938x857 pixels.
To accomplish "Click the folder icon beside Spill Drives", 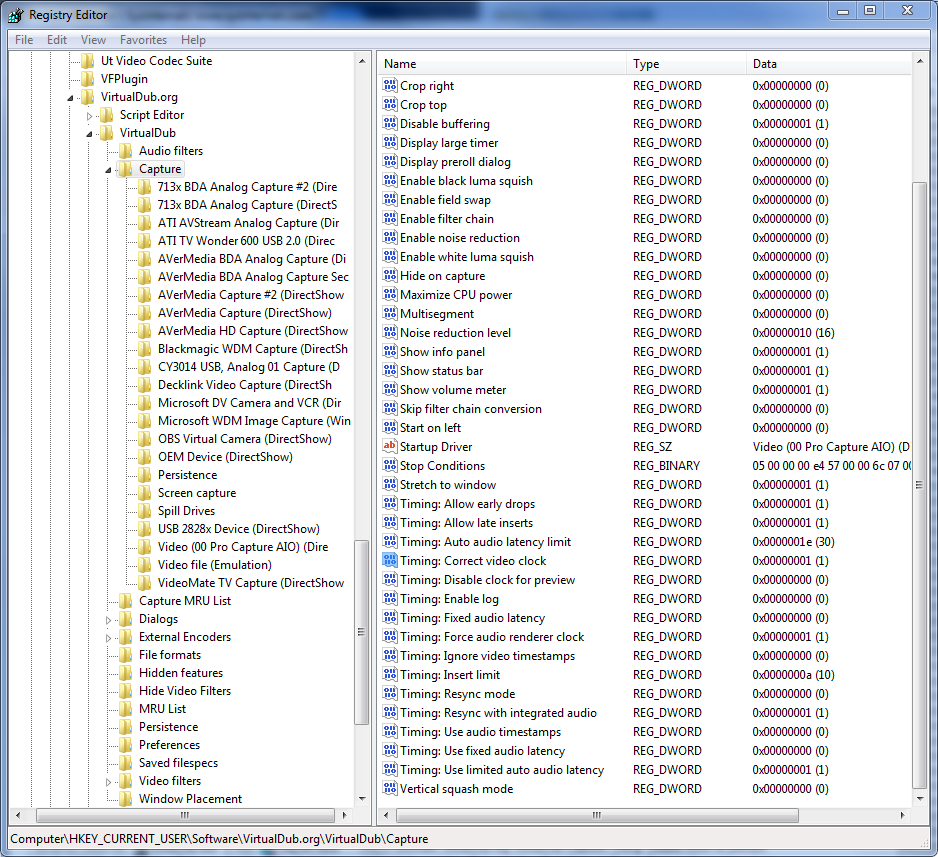I will click(145, 511).
